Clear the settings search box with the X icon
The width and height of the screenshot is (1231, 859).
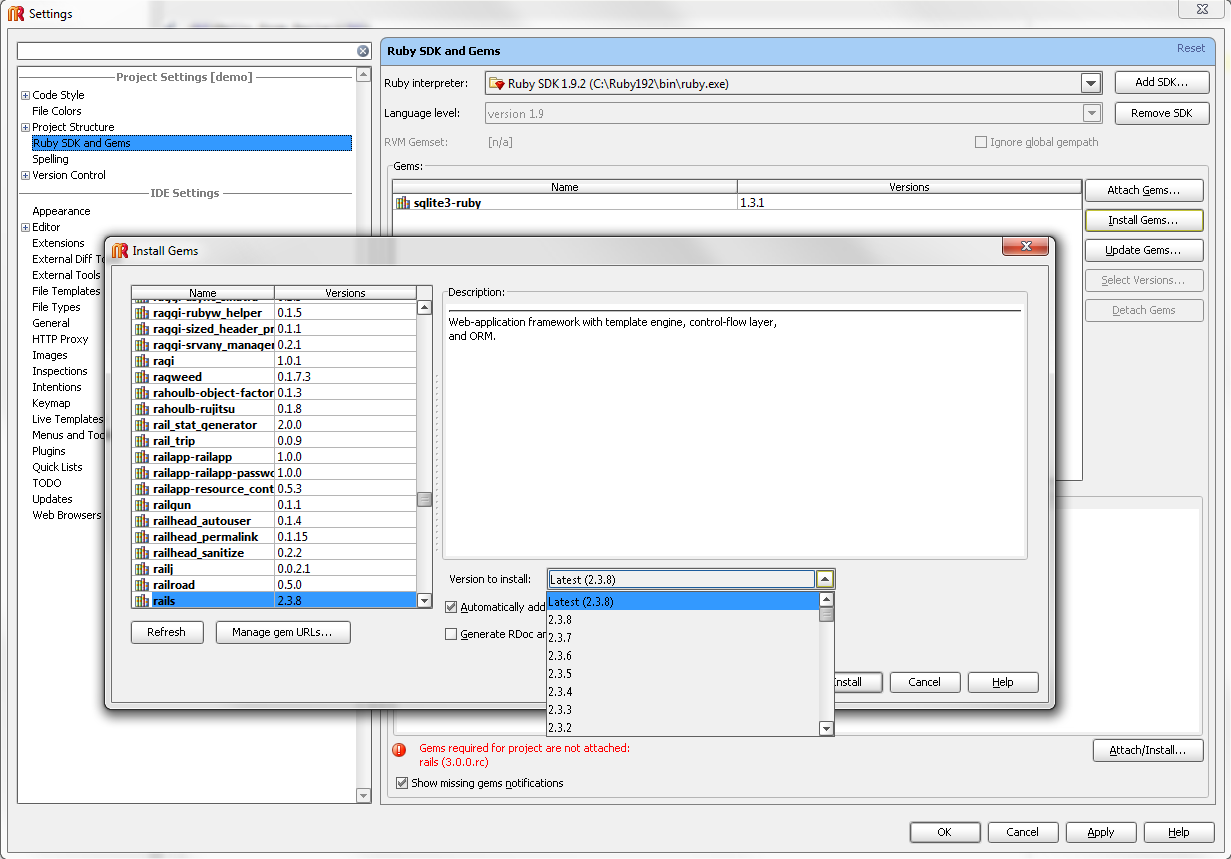pyautogui.click(x=363, y=51)
